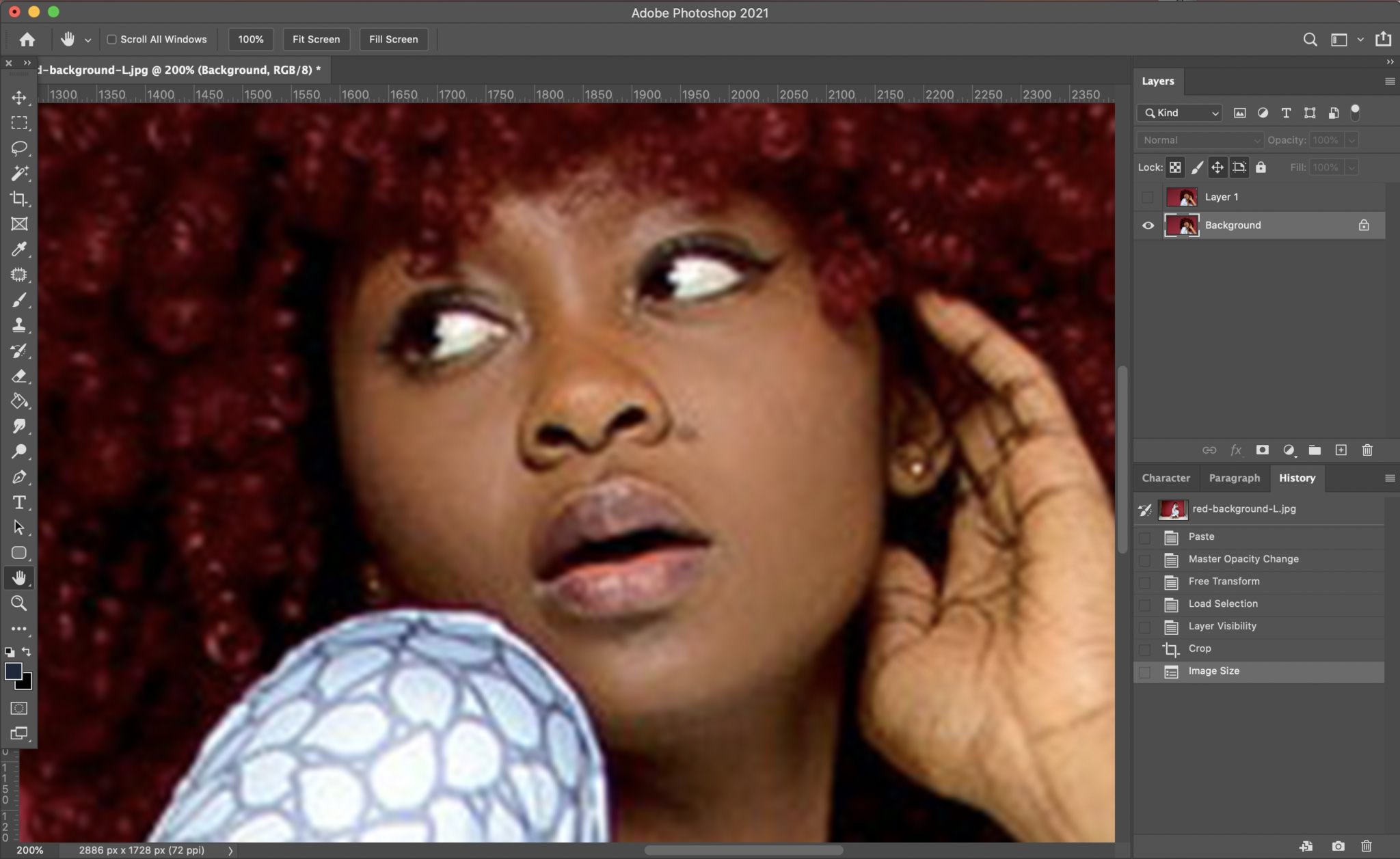The image size is (1400, 859).
Task: Switch to the Paragraph tab
Action: (1234, 478)
